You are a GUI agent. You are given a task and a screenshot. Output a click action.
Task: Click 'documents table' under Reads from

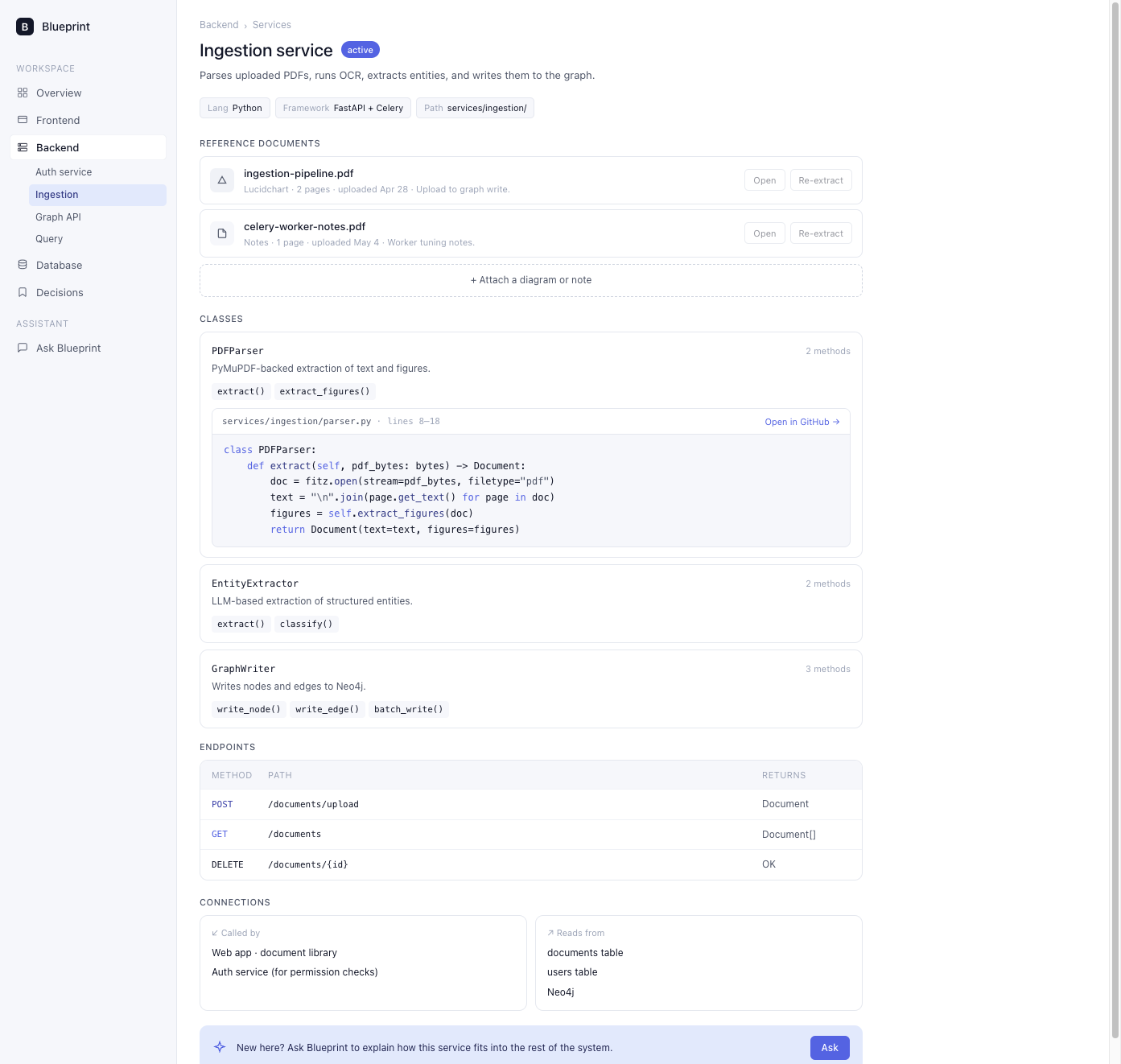click(585, 953)
